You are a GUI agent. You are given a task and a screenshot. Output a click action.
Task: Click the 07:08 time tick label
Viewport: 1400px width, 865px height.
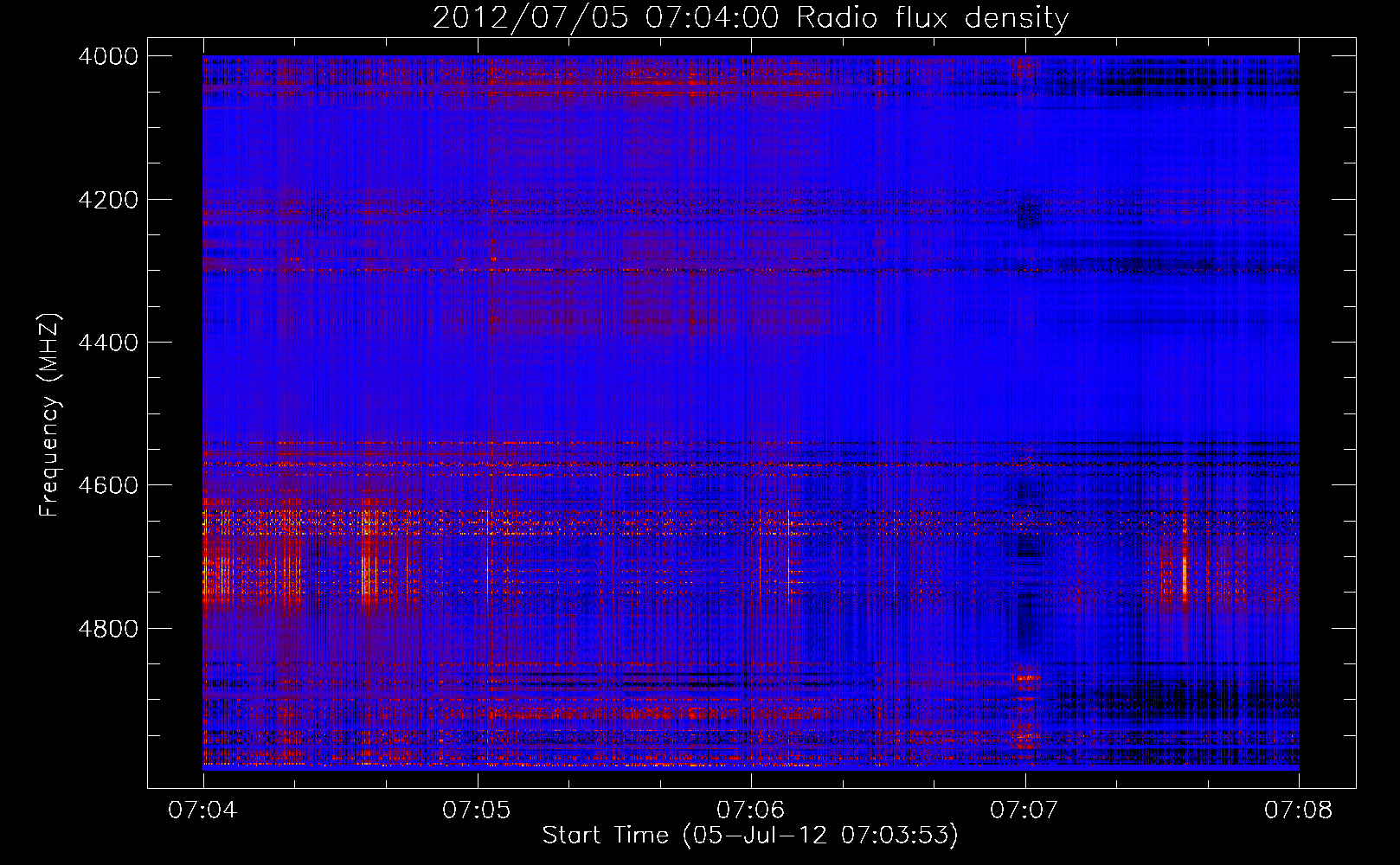[1299, 810]
